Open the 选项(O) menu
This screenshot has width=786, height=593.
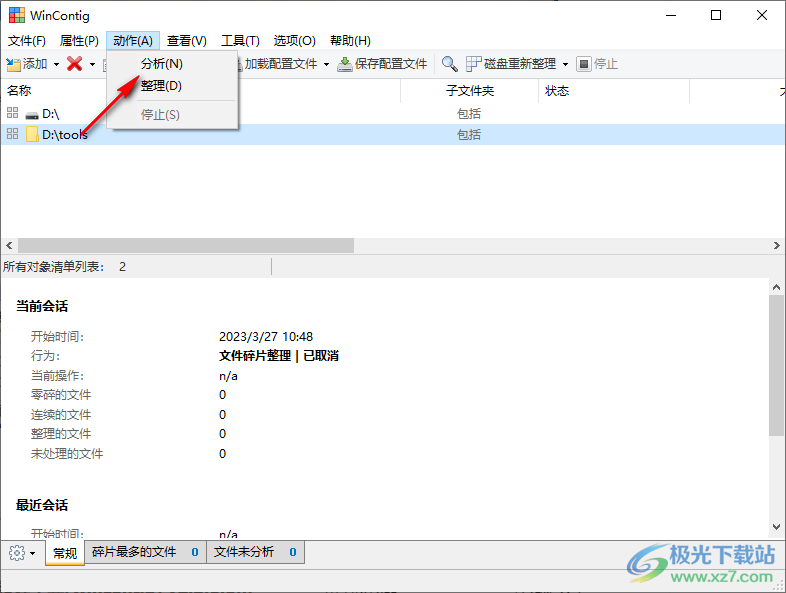294,41
